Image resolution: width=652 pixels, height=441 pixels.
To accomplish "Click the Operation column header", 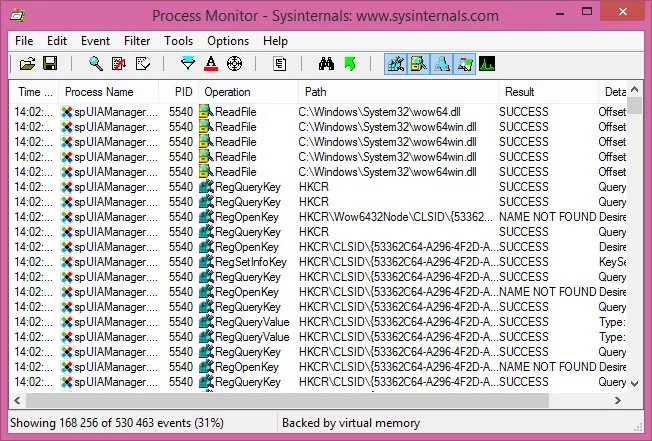I will (x=249, y=92).
